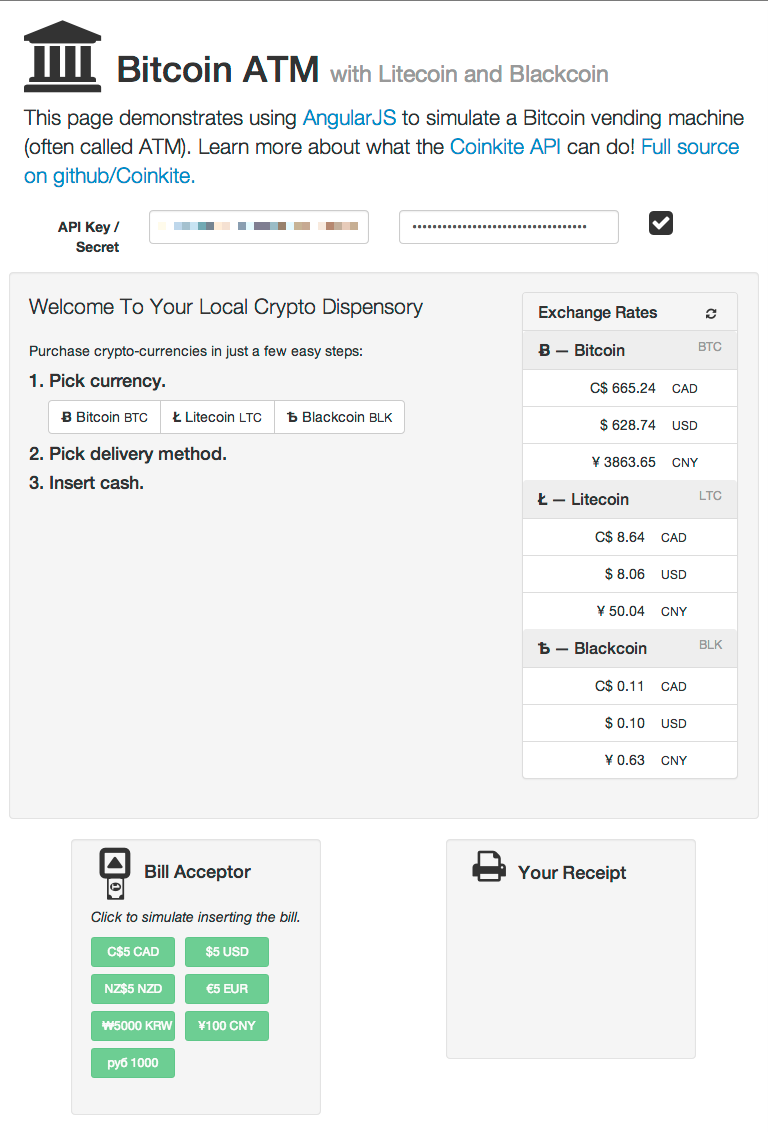
Task: Click '2. Pick delivery method.' step
Action: (x=128, y=454)
